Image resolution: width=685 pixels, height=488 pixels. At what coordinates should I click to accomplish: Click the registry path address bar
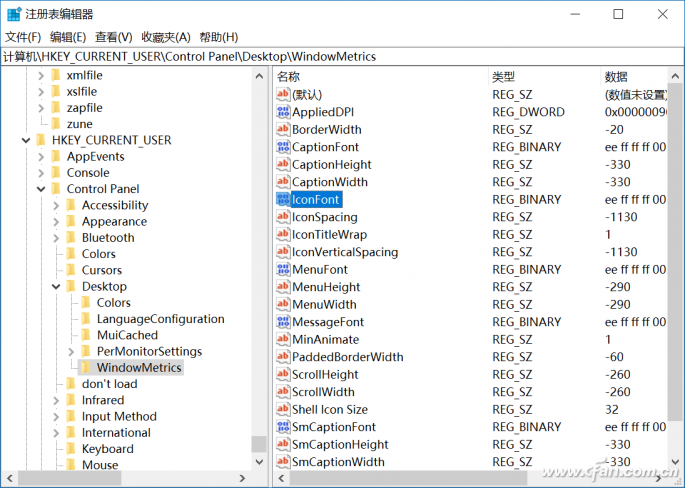(340, 57)
